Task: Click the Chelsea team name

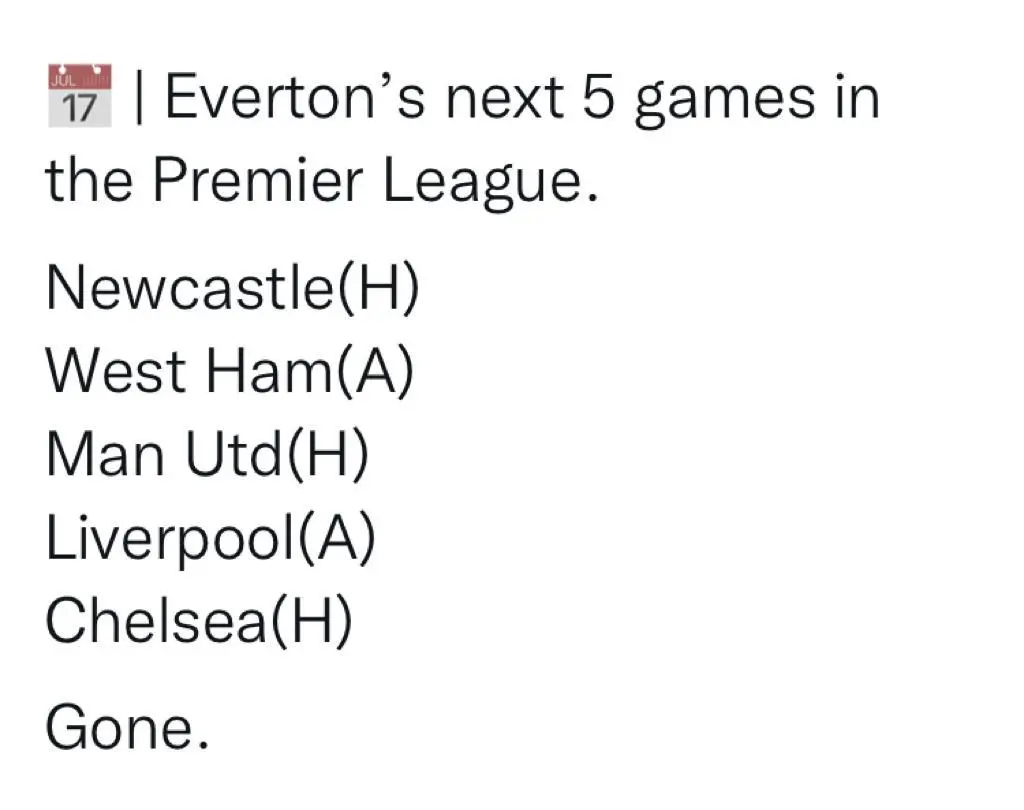Action: click(x=153, y=622)
